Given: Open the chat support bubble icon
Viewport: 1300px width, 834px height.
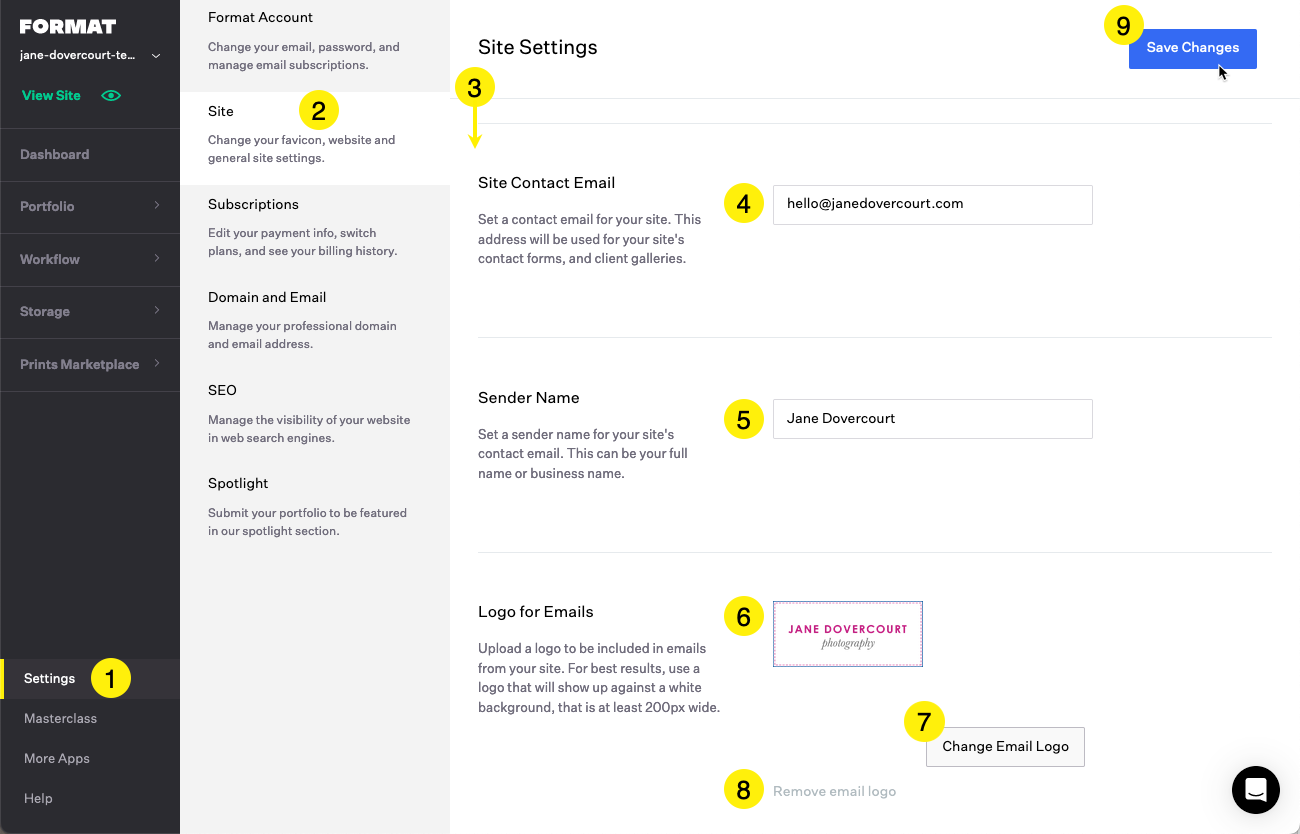Looking at the screenshot, I should (1255, 790).
